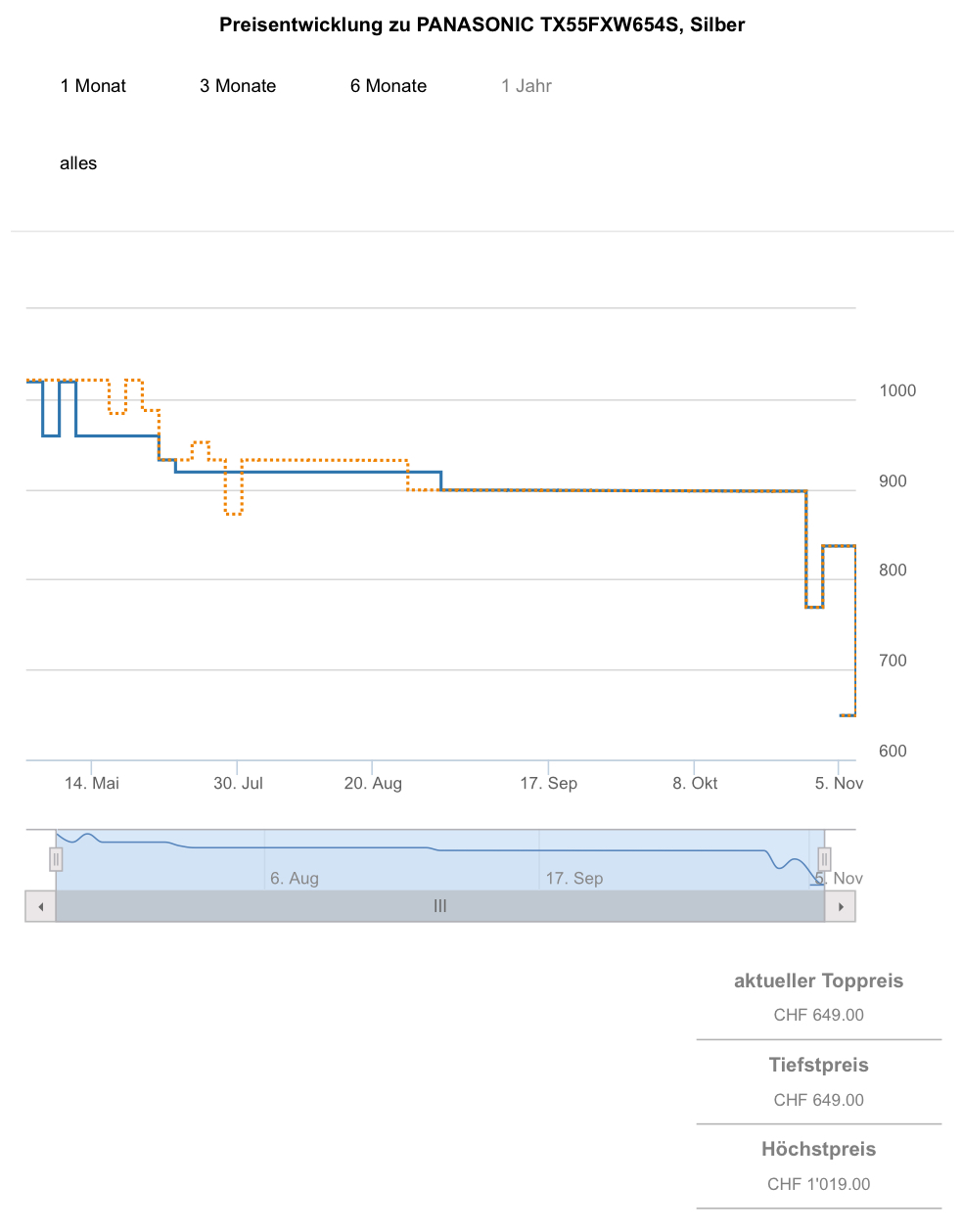The height and width of the screenshot is (1232, 962).
Task: Show the 3 Monate price range
Action: [x=238, y=86]
